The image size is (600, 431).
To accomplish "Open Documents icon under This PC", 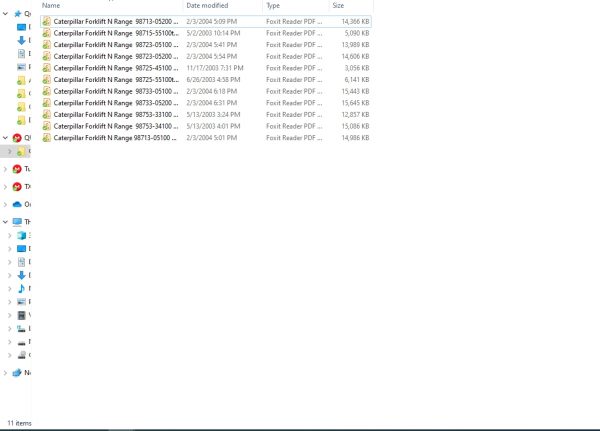I will coord(21,262).
